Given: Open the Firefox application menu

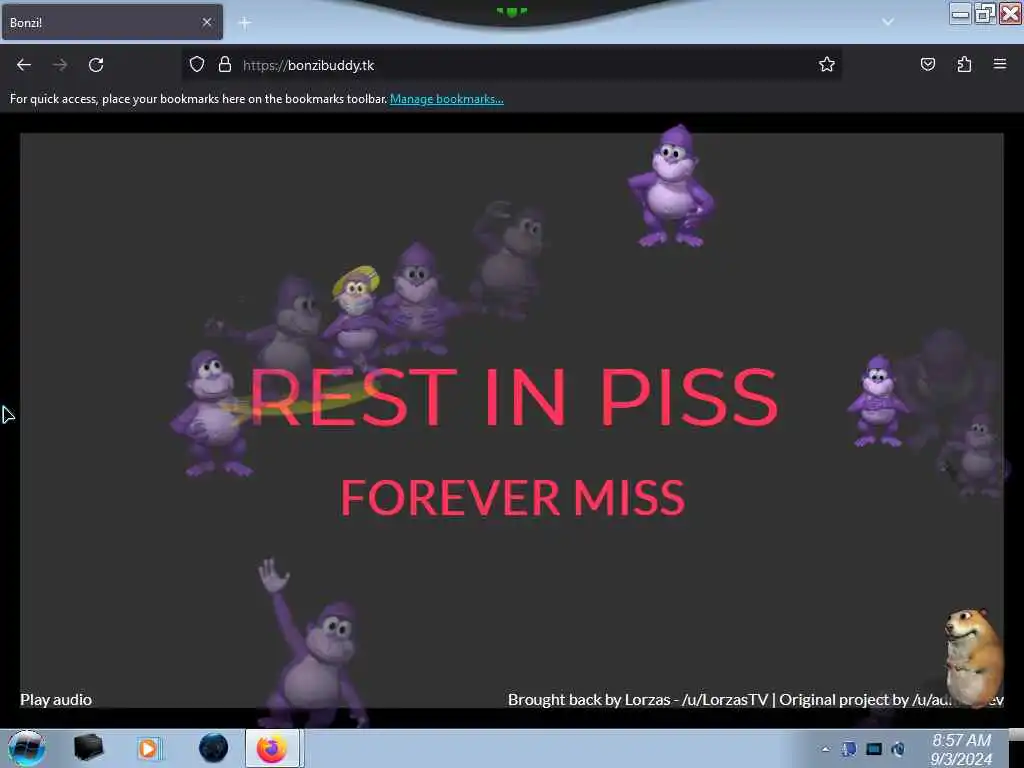Looking at the screenshot, I should pos(1000,64).
